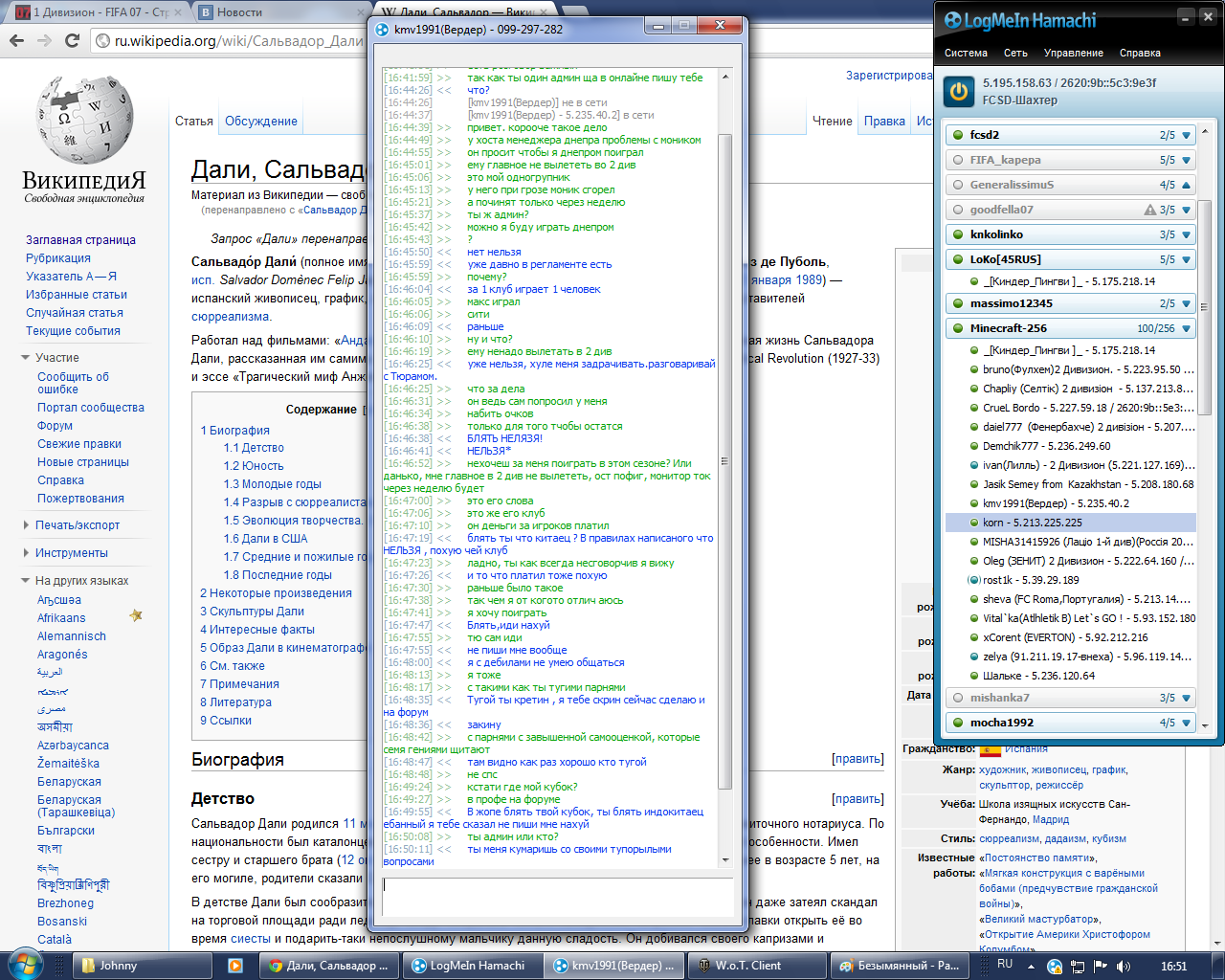Switch to Безымянный Paint taskbar item
Screen dimensions: 1225x980
coord(898,966)
